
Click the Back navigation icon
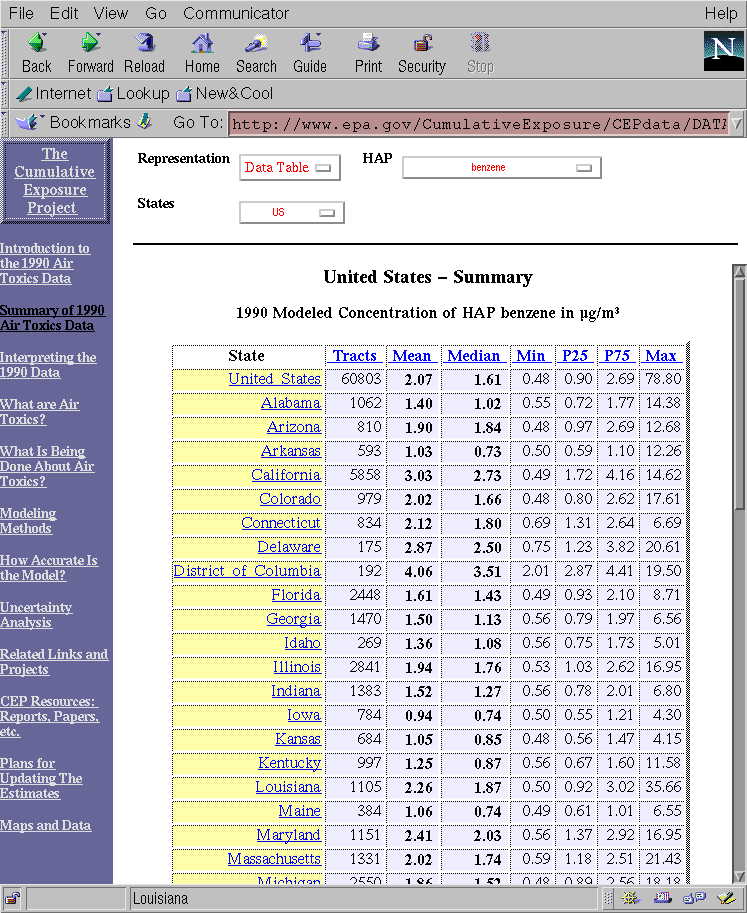coord(37,44)
